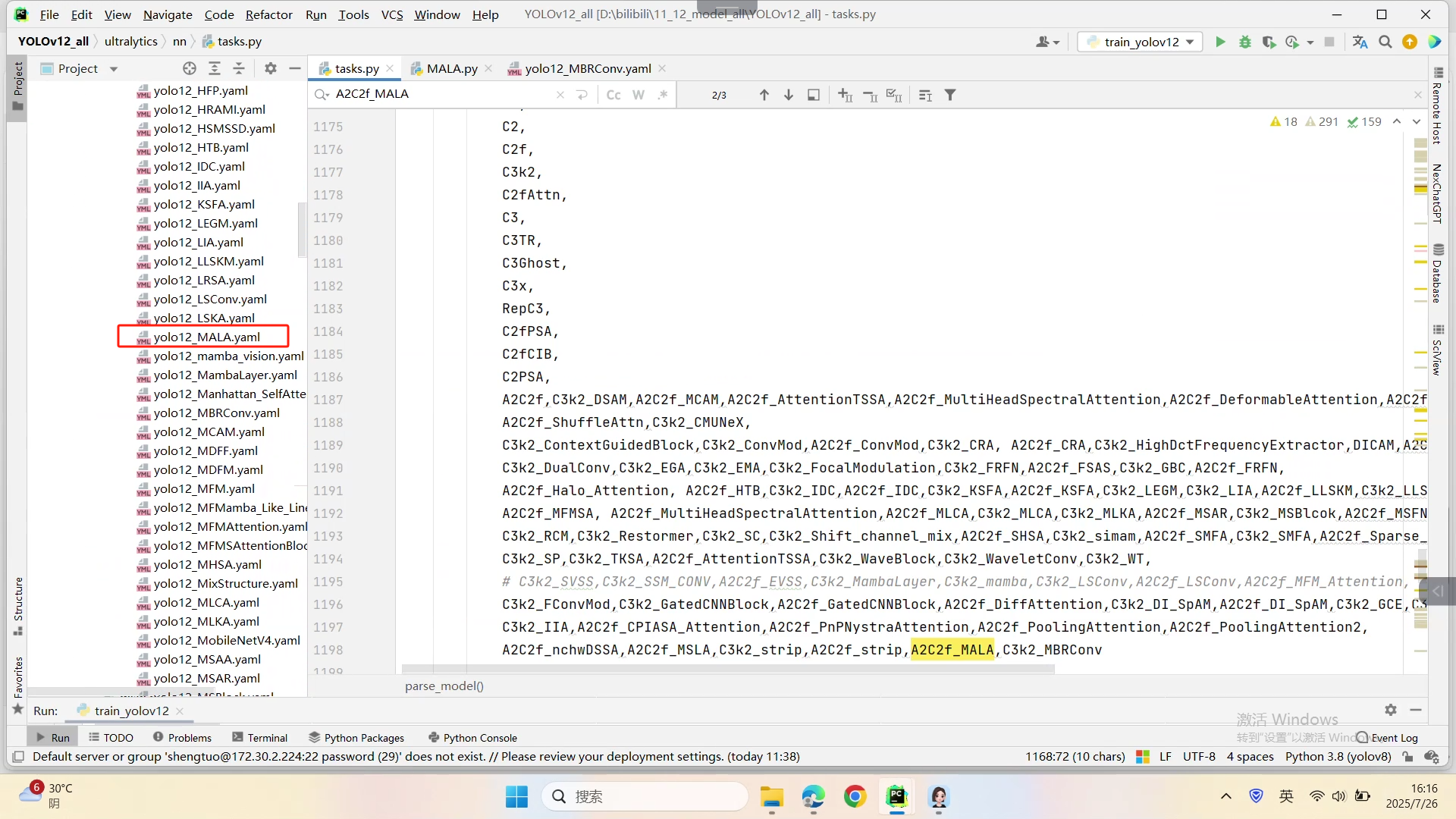This screenshot has height=819, width=1456.
Task: Open the File menu
Action: tap(49, 14)
